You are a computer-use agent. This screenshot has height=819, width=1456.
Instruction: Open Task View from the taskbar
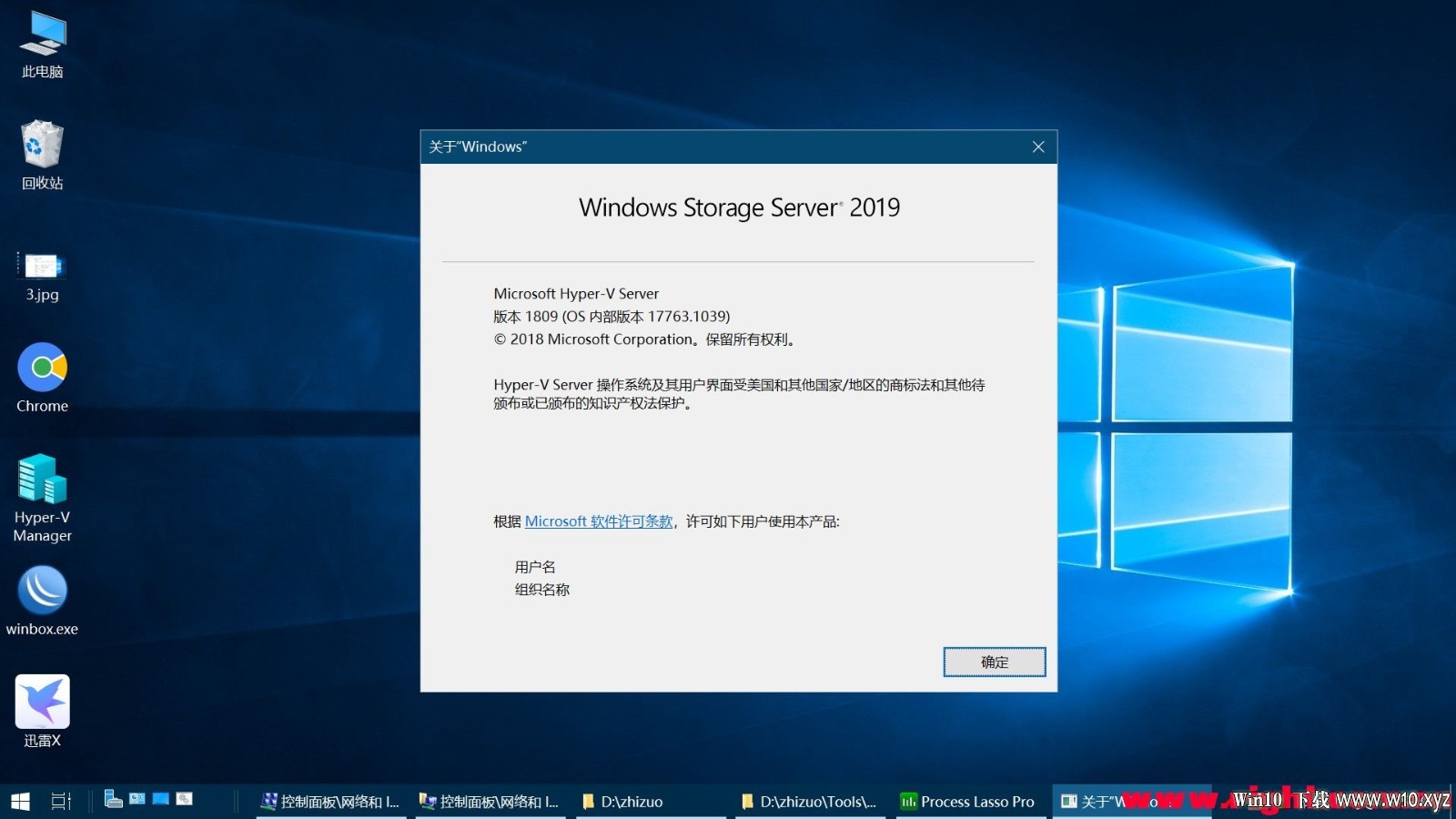coord(61,801)
